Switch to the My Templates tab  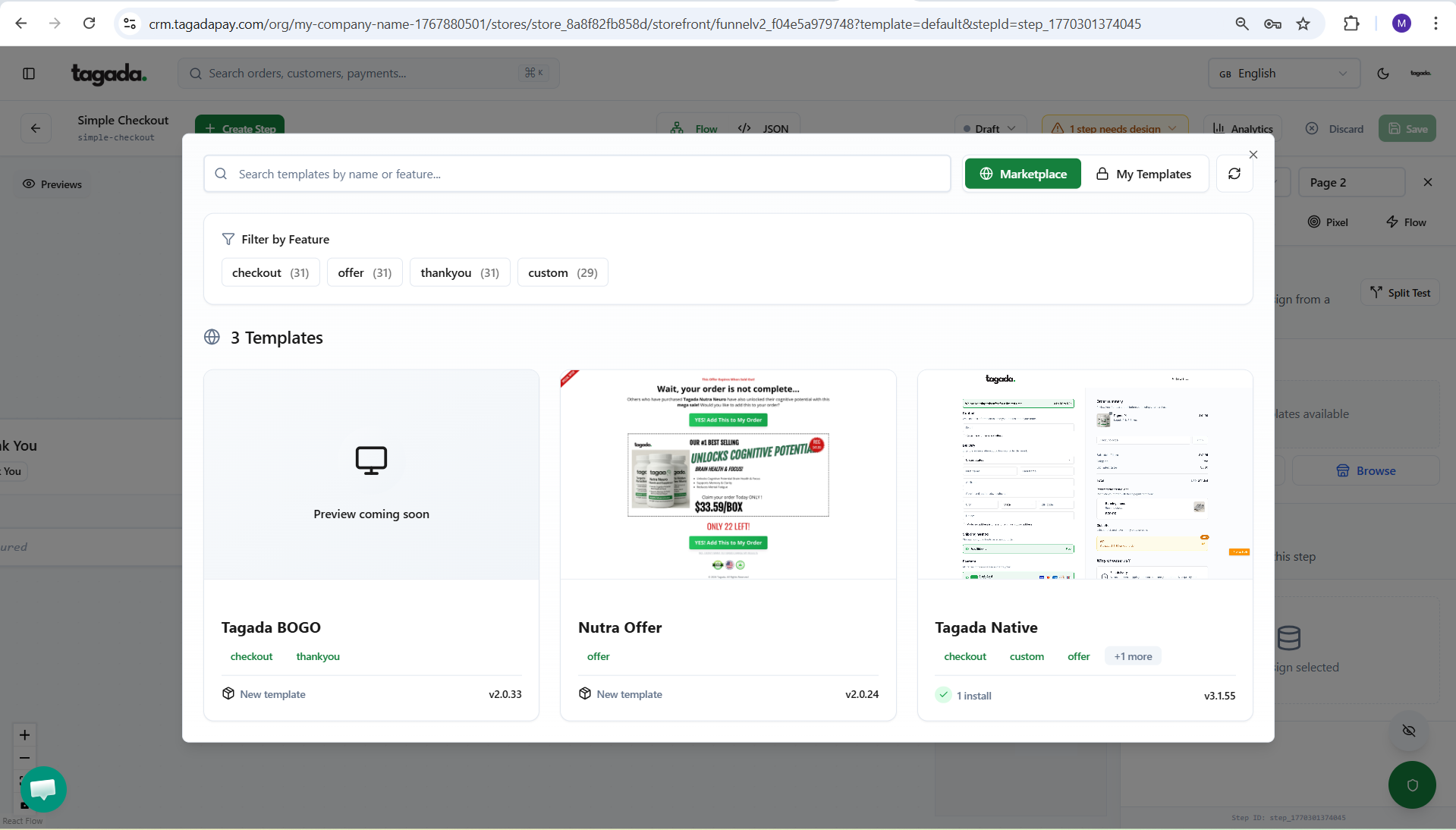[1144, 174]
